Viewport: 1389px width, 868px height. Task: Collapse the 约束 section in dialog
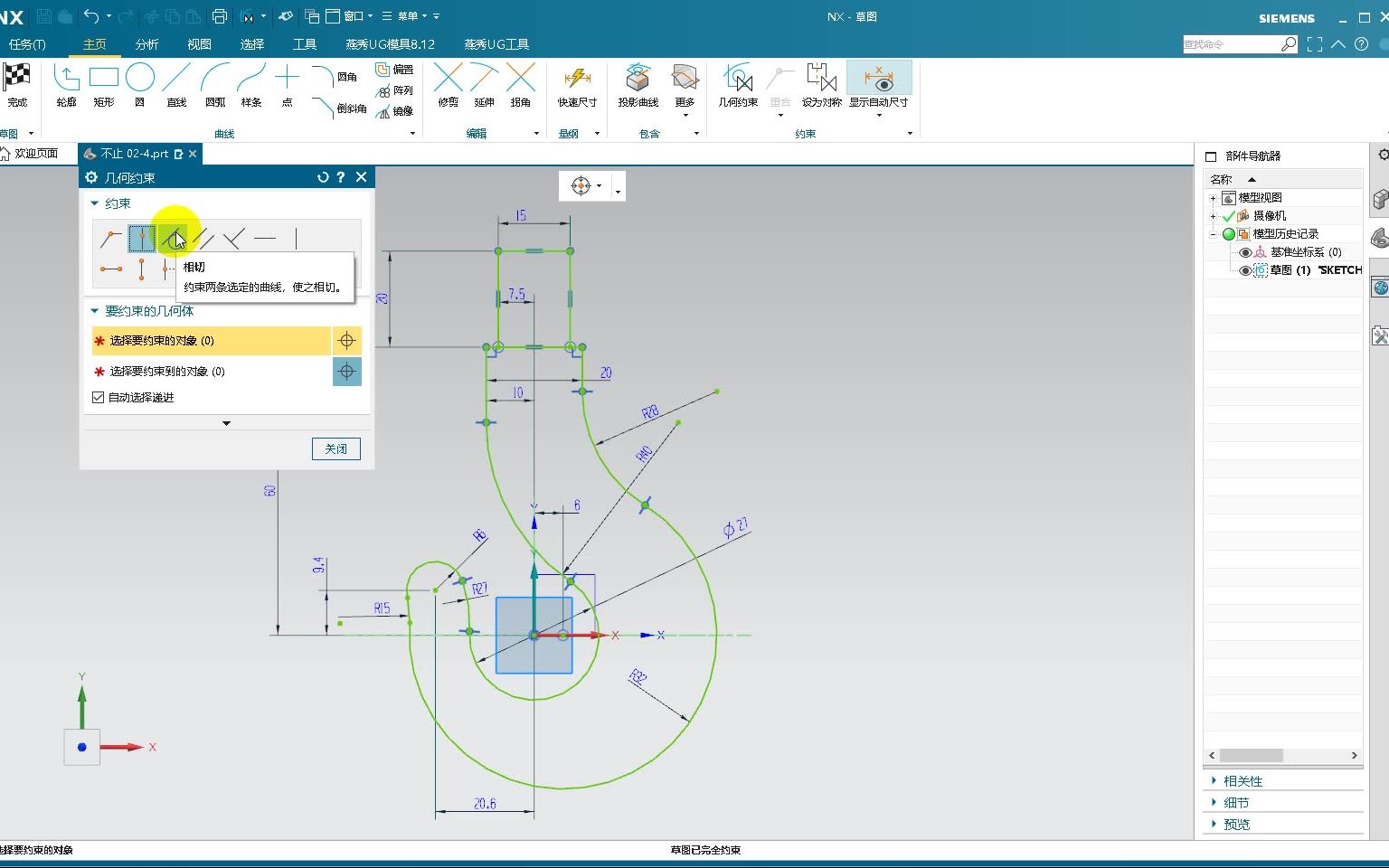coord(95,203)
